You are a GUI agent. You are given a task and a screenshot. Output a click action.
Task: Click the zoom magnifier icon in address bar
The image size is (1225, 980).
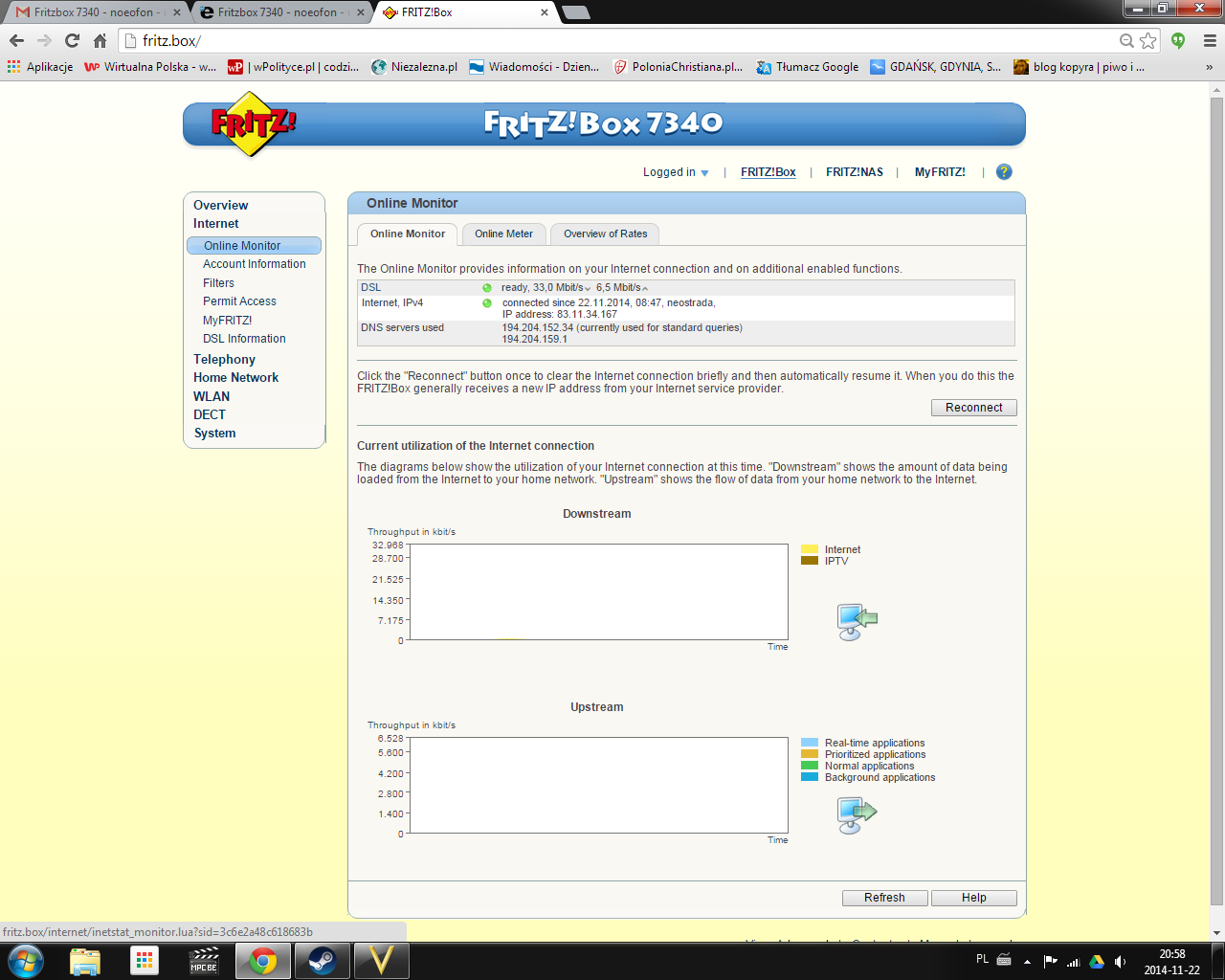click(x=1127, y=40)
